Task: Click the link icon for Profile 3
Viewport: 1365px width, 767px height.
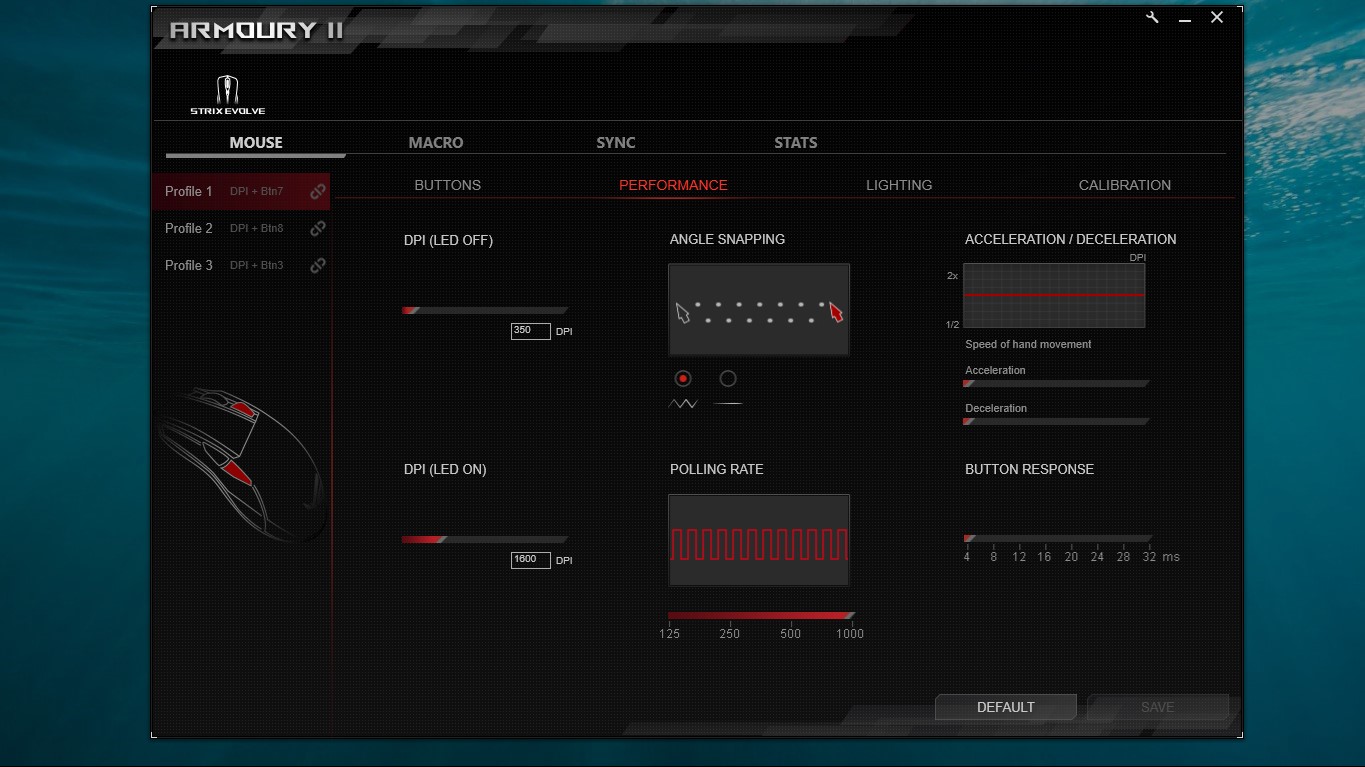Action: pos(317,265)
